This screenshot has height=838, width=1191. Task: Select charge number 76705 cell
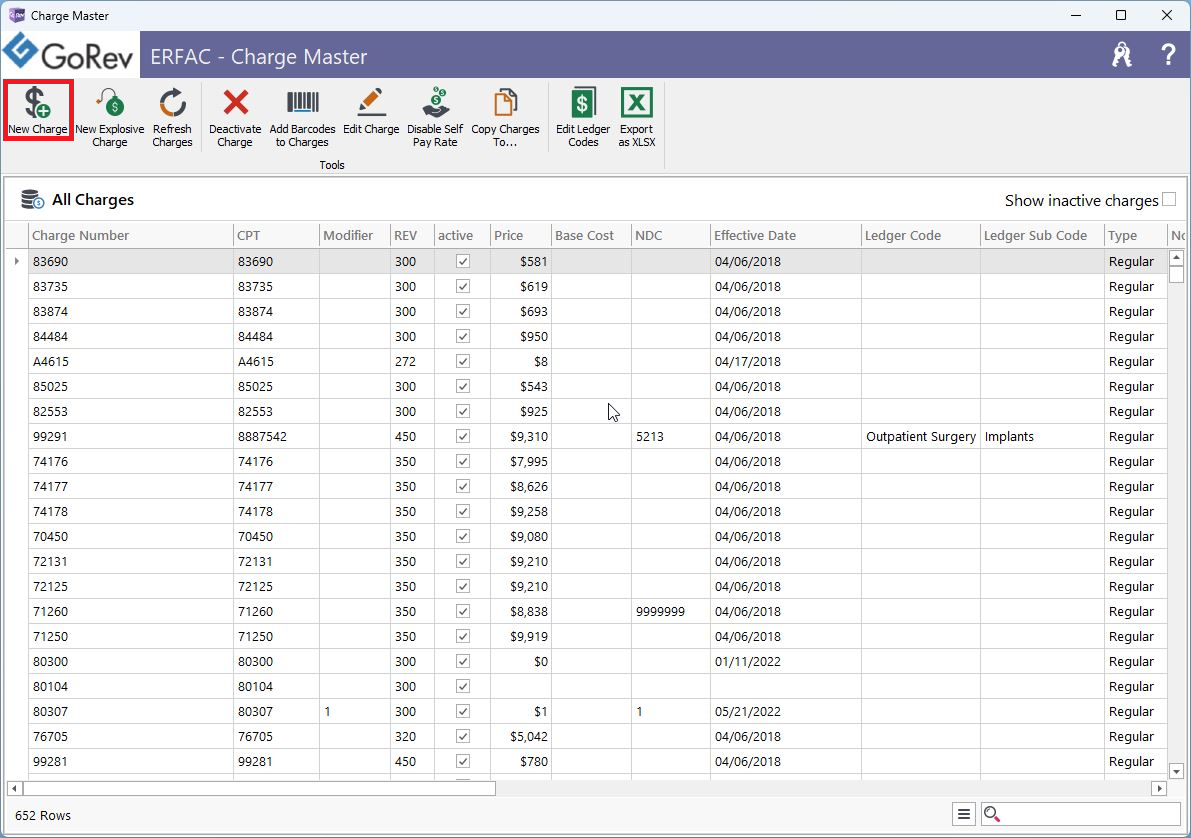point(131,736)
